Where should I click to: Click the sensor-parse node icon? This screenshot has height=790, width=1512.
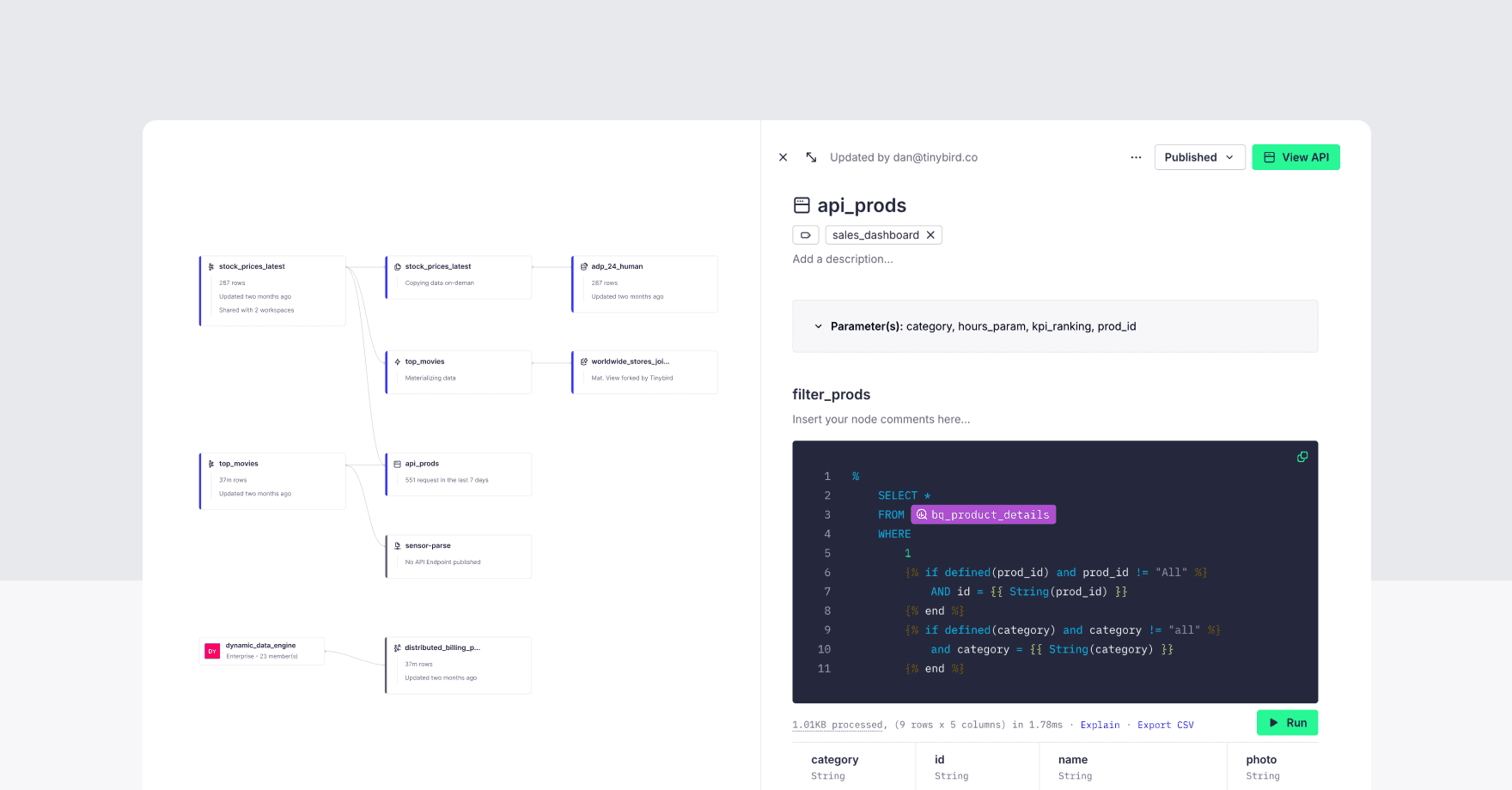398,546
